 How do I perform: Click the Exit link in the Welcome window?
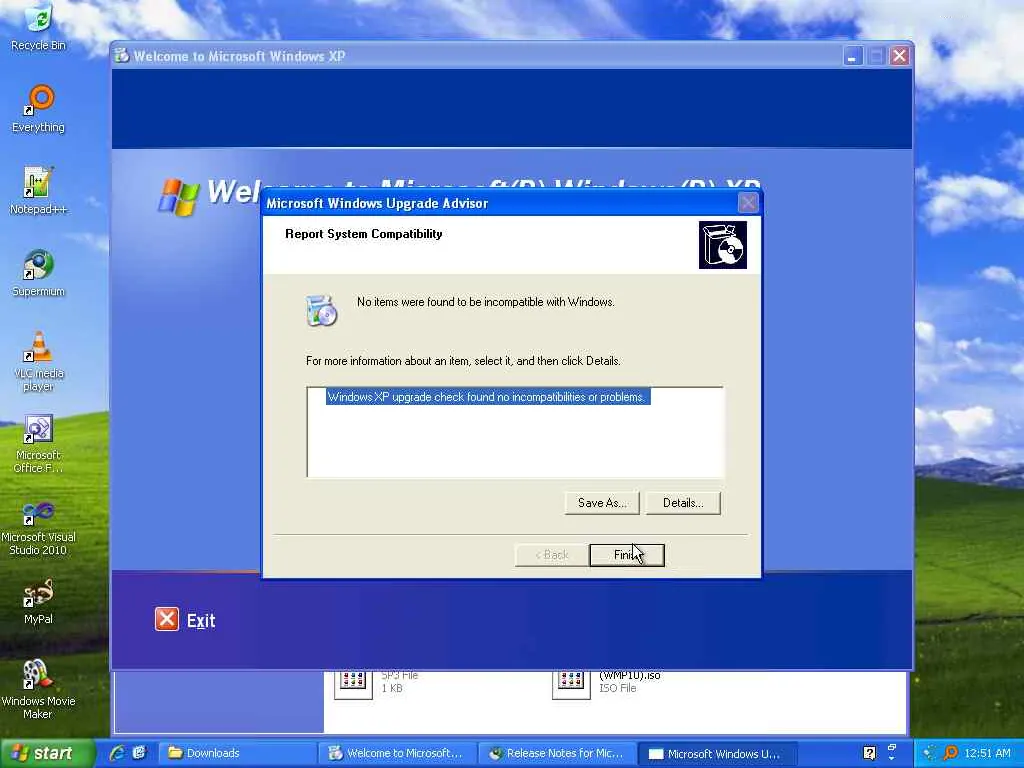[x=201, y=620]
